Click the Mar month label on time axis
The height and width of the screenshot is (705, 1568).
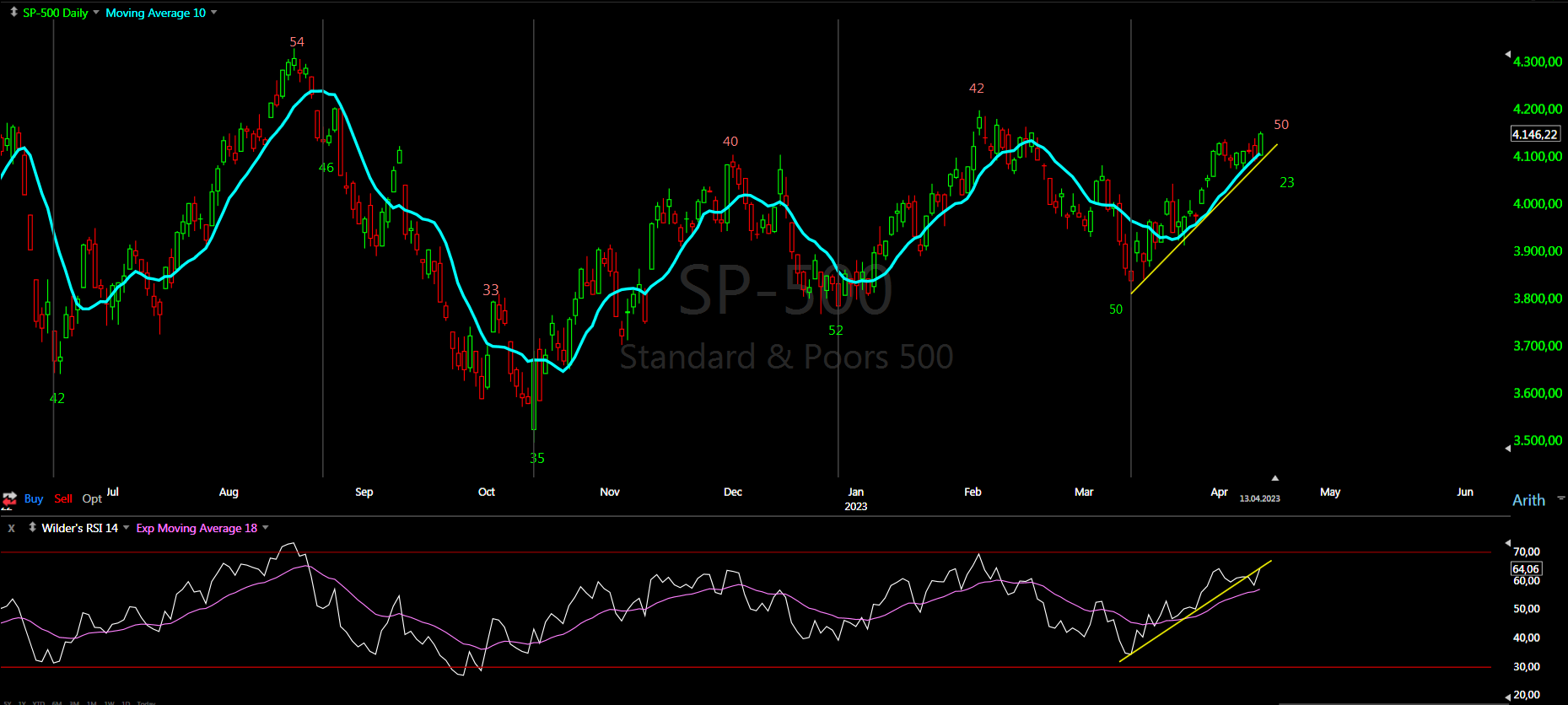coord(1084,492)
